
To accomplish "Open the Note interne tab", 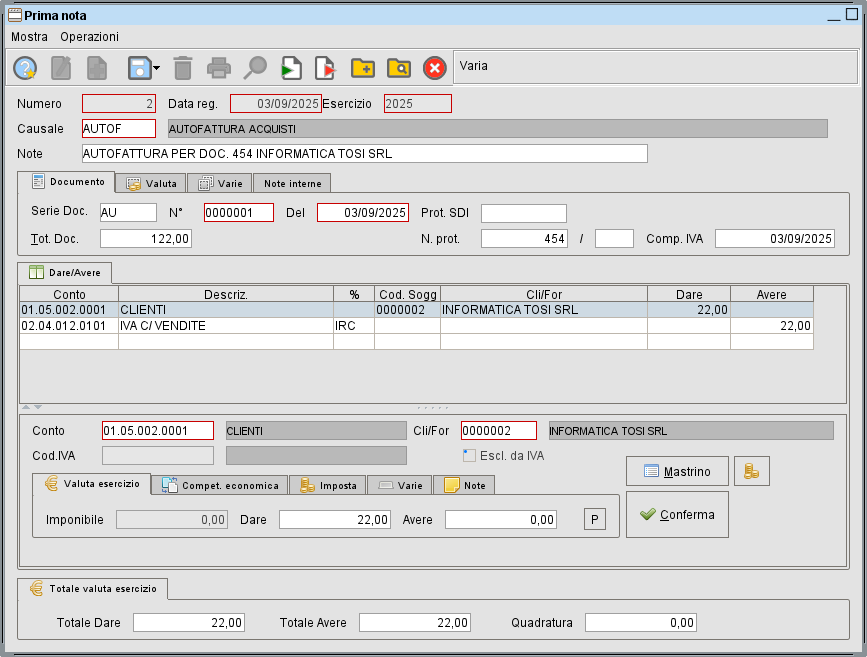I will 292,183.
